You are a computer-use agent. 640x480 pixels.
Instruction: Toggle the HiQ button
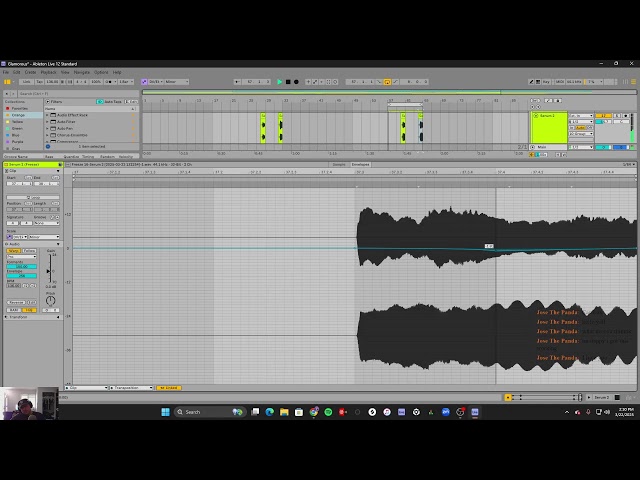click(29, 310)
